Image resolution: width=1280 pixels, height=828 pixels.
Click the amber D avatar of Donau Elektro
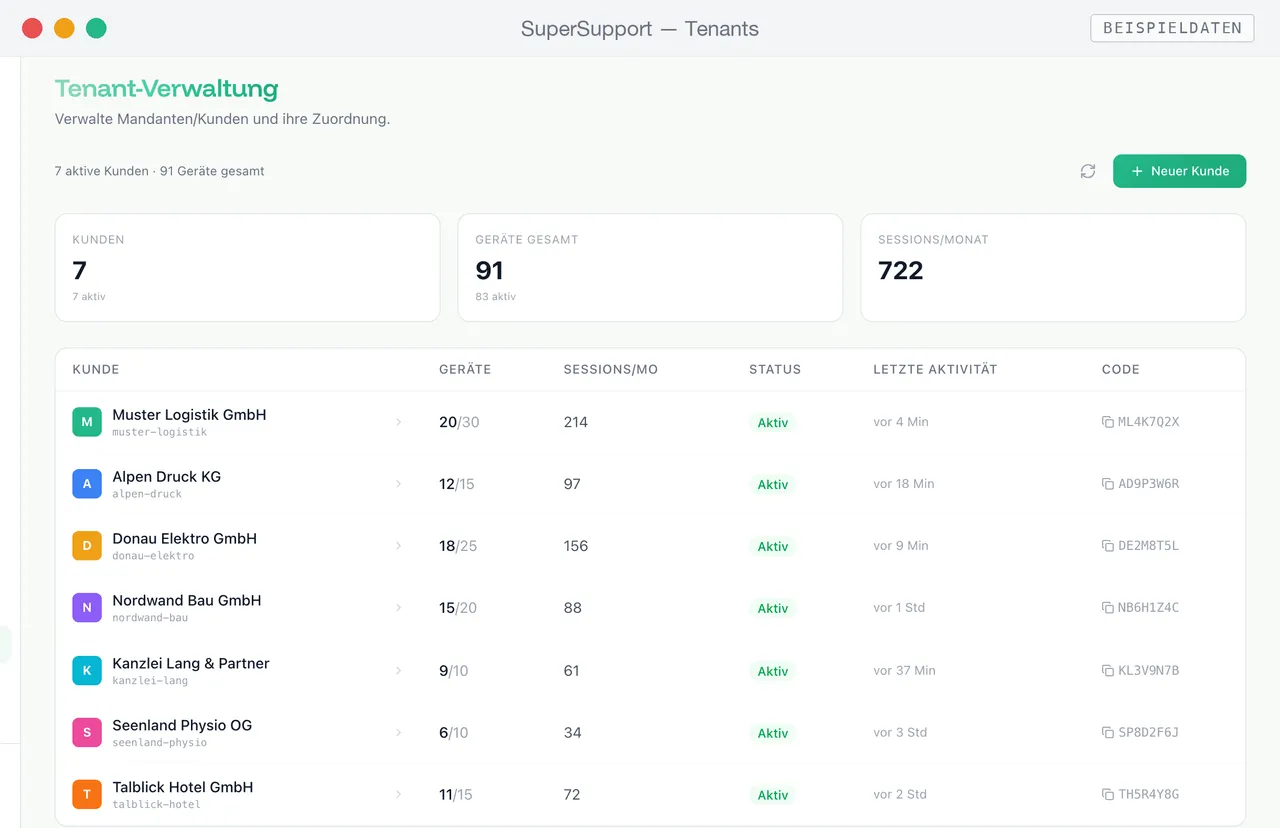tap(87, 546)
